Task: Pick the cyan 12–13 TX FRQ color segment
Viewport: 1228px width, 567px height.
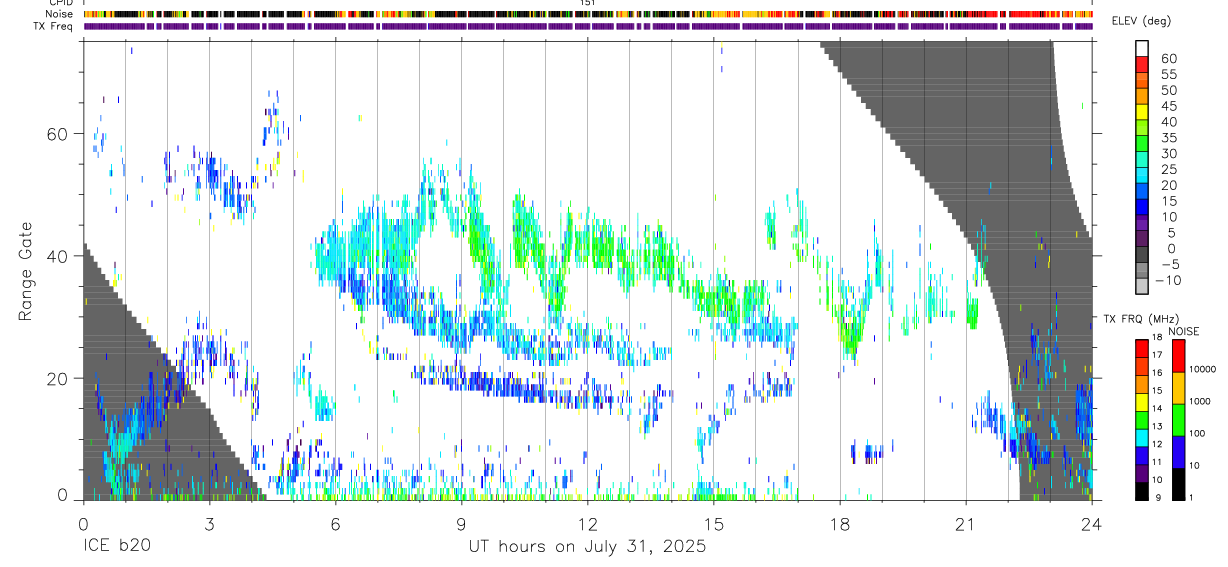Action: (1141, 437)
